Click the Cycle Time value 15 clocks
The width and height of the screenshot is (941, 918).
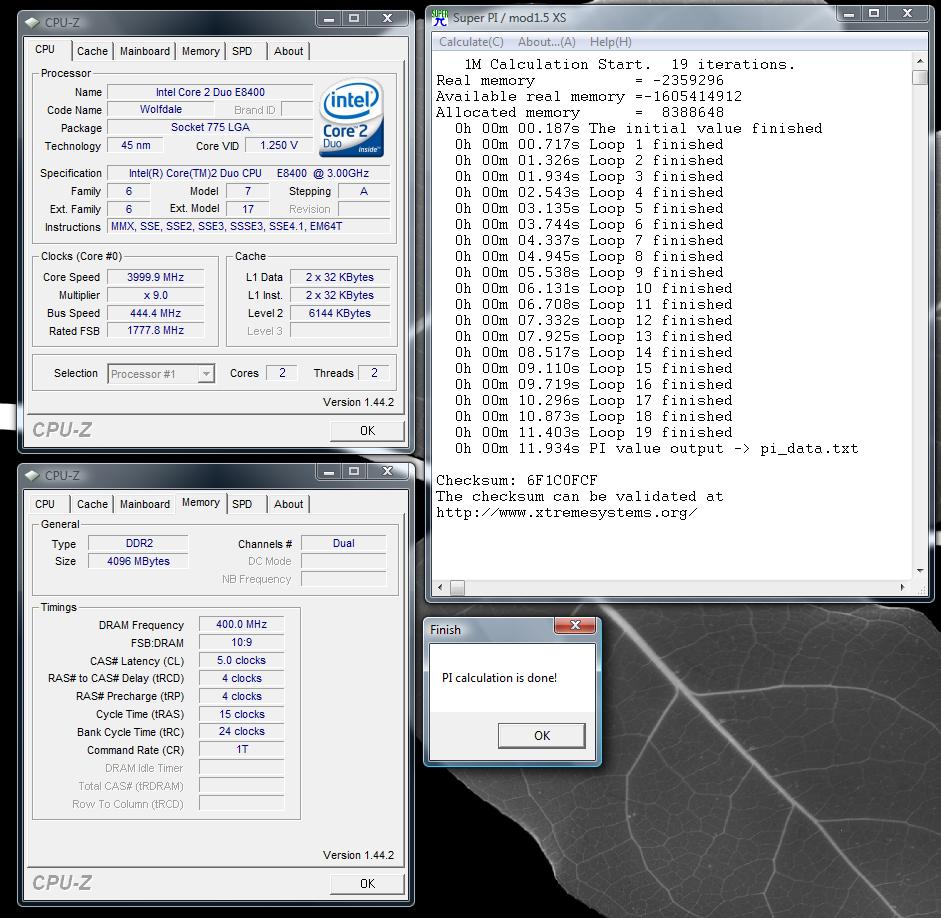pyautogui.click(x=241, y=715)
